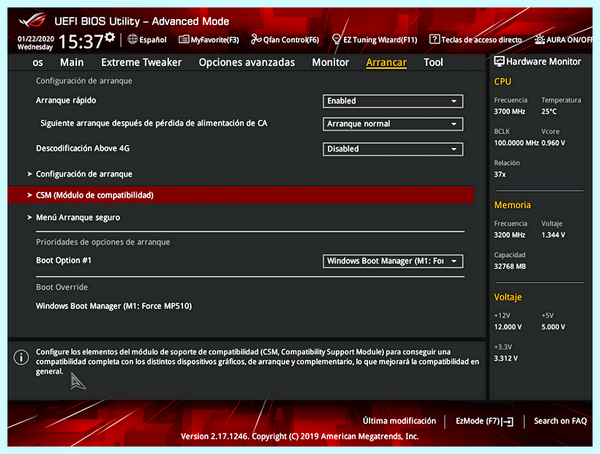Viewport: 600px width, 454px height.
Task: Click the 01/22/2020 date text
Action: point(36,39)
